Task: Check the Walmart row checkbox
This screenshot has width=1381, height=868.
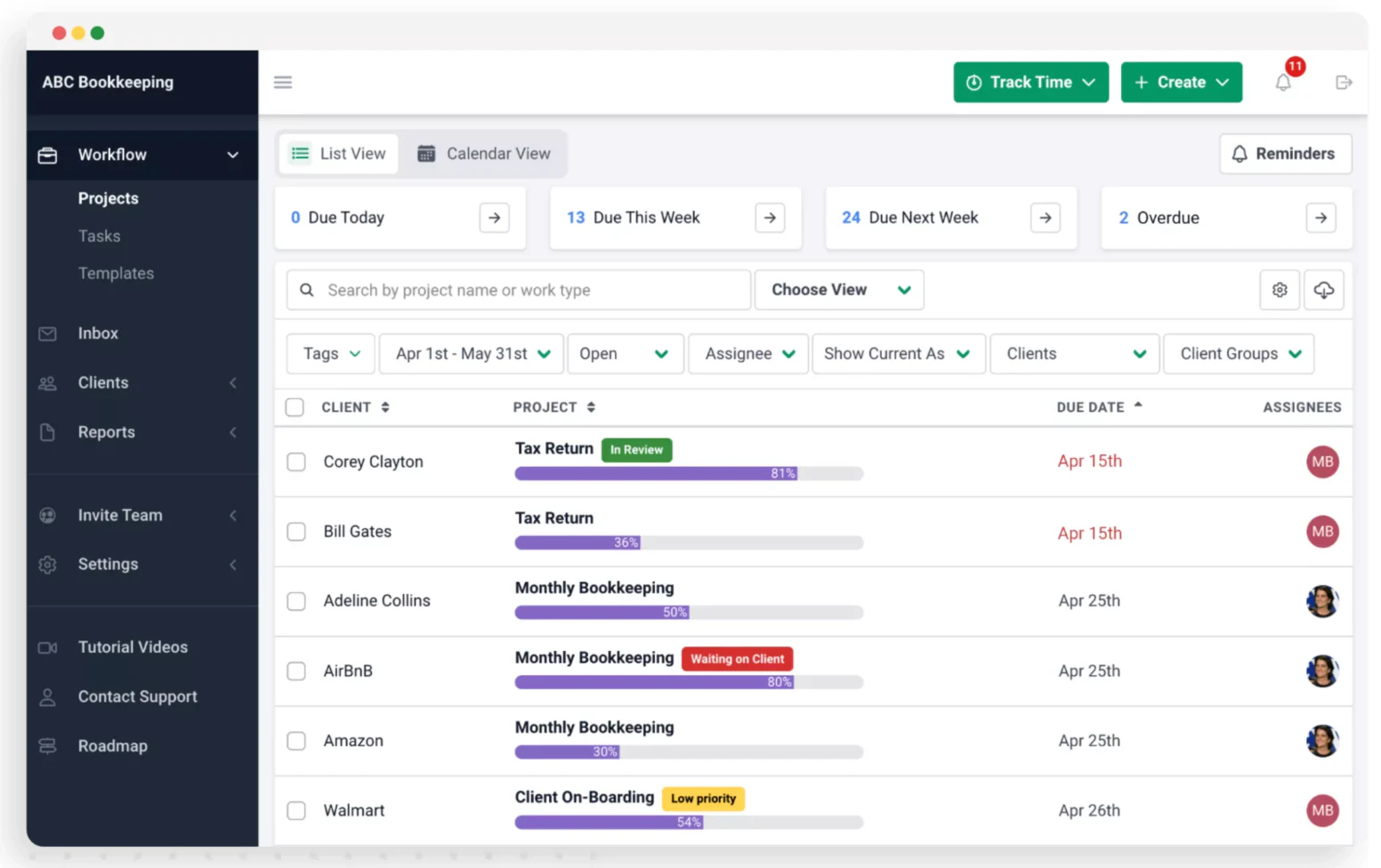Action: click(x=296, y=811)
